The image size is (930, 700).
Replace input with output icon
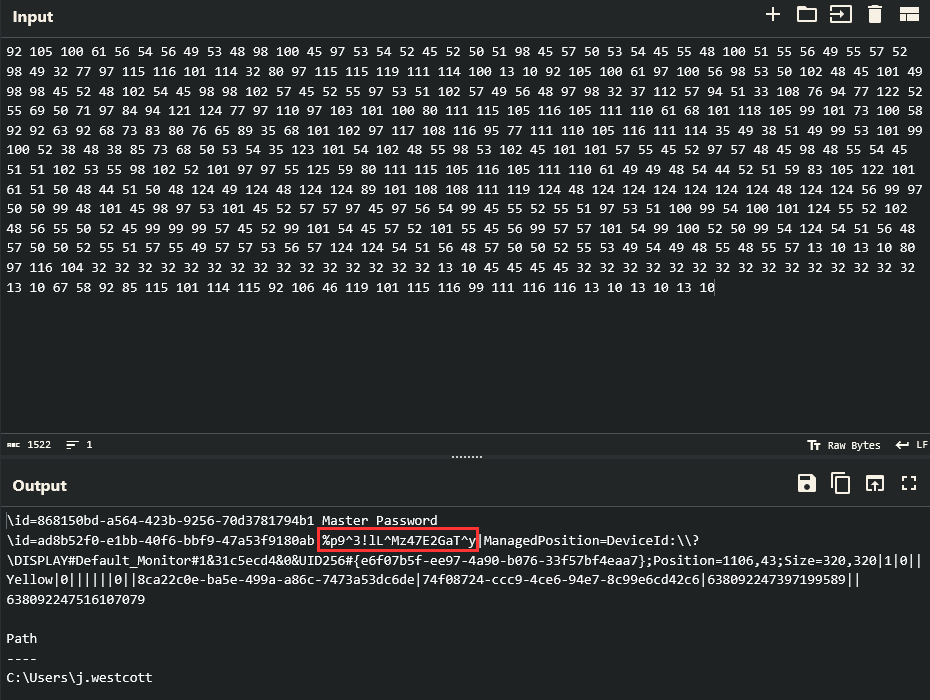(x=875, y=484)
